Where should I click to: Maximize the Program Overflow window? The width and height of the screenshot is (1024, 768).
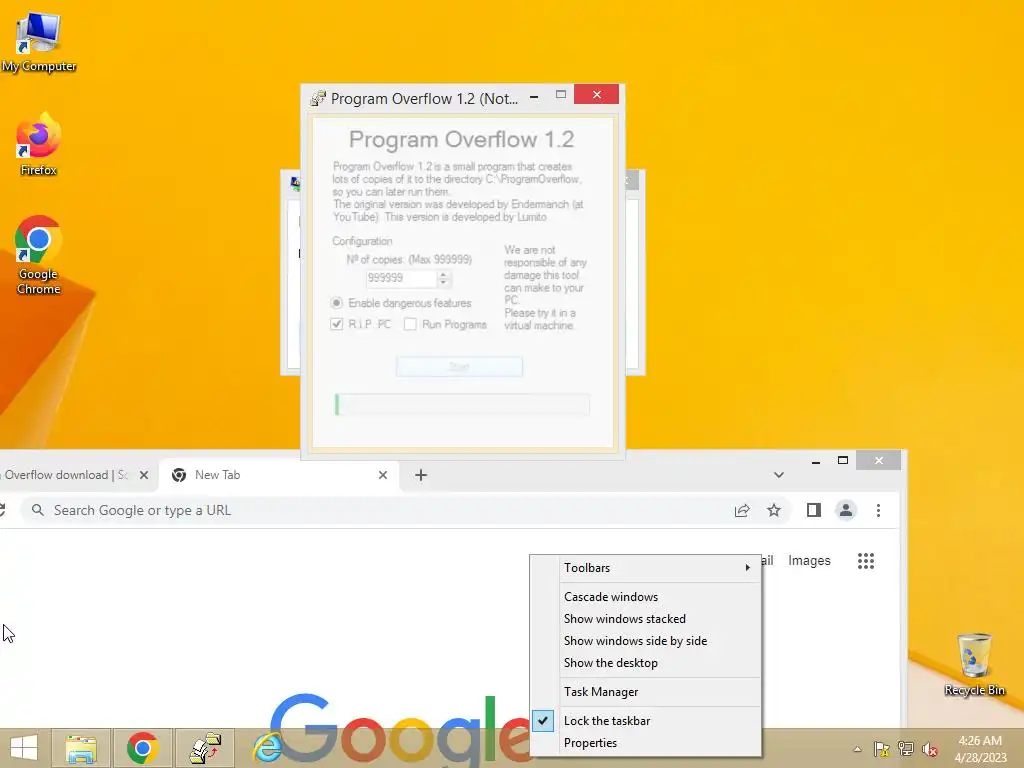[560, 95]
